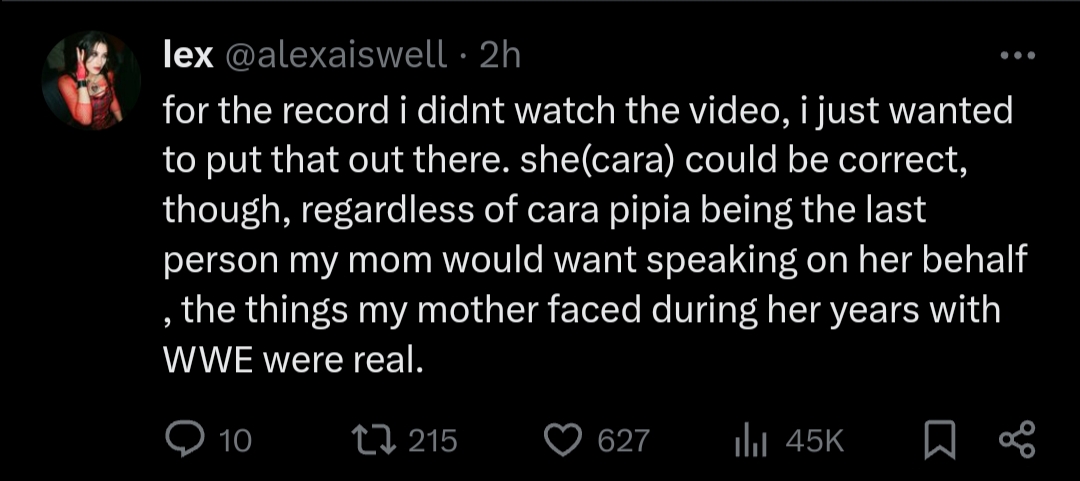
Task: Like the tweet with the heart icon
Action: pyautogui.click(x=567, y=438)
